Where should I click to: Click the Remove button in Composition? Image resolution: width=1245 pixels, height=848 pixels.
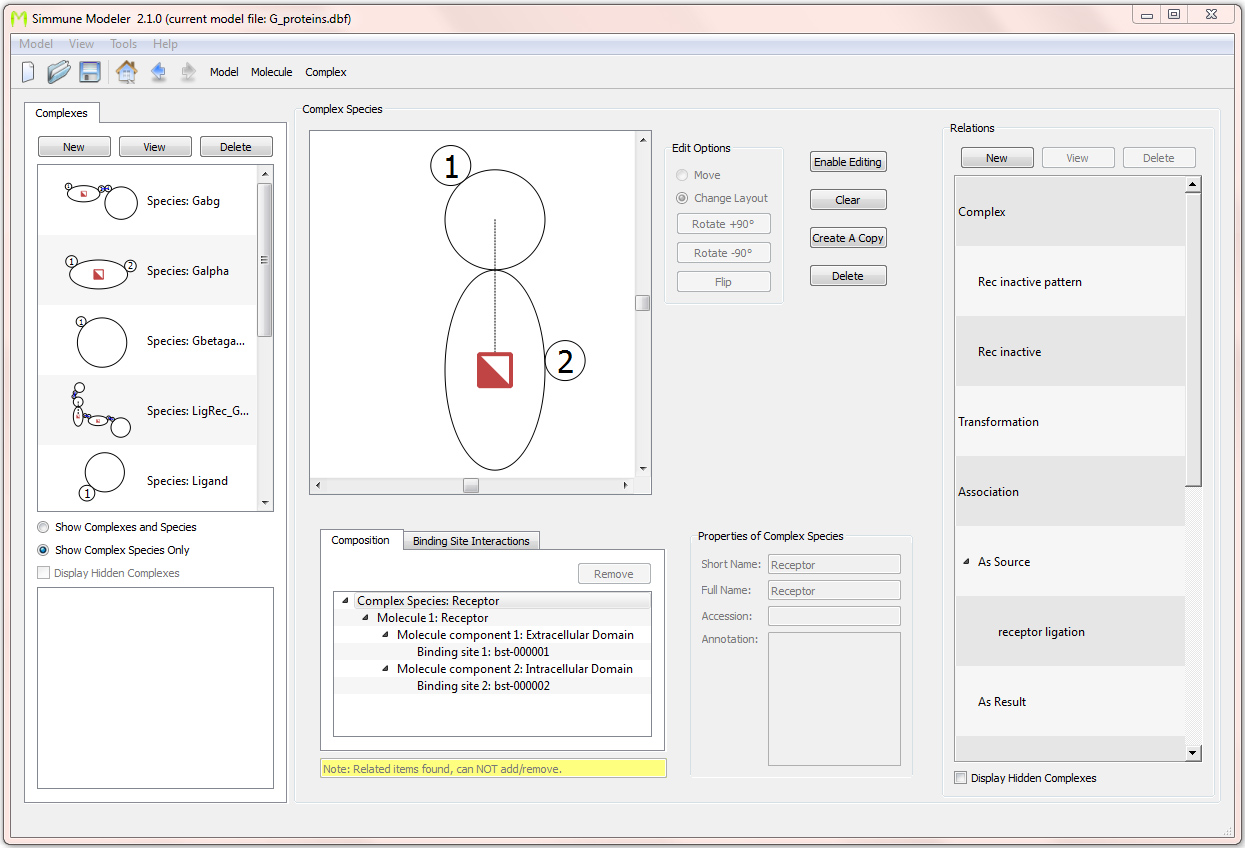(x=614, y=574)
